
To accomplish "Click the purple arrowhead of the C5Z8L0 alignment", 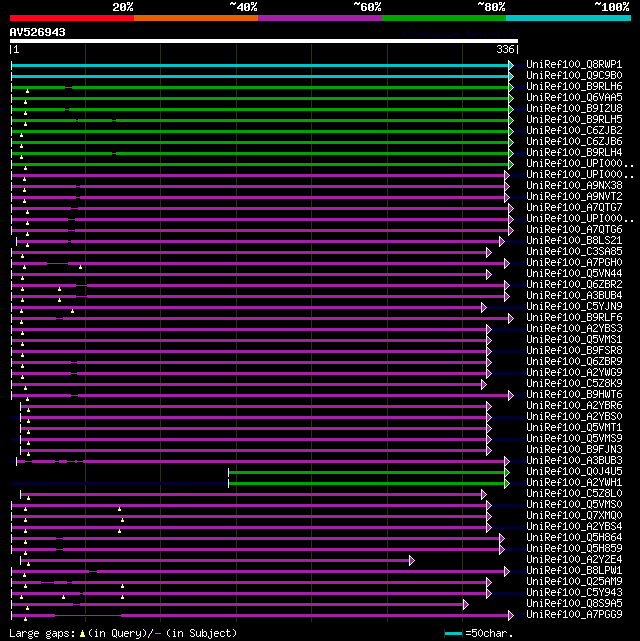I will coord(484,495).
